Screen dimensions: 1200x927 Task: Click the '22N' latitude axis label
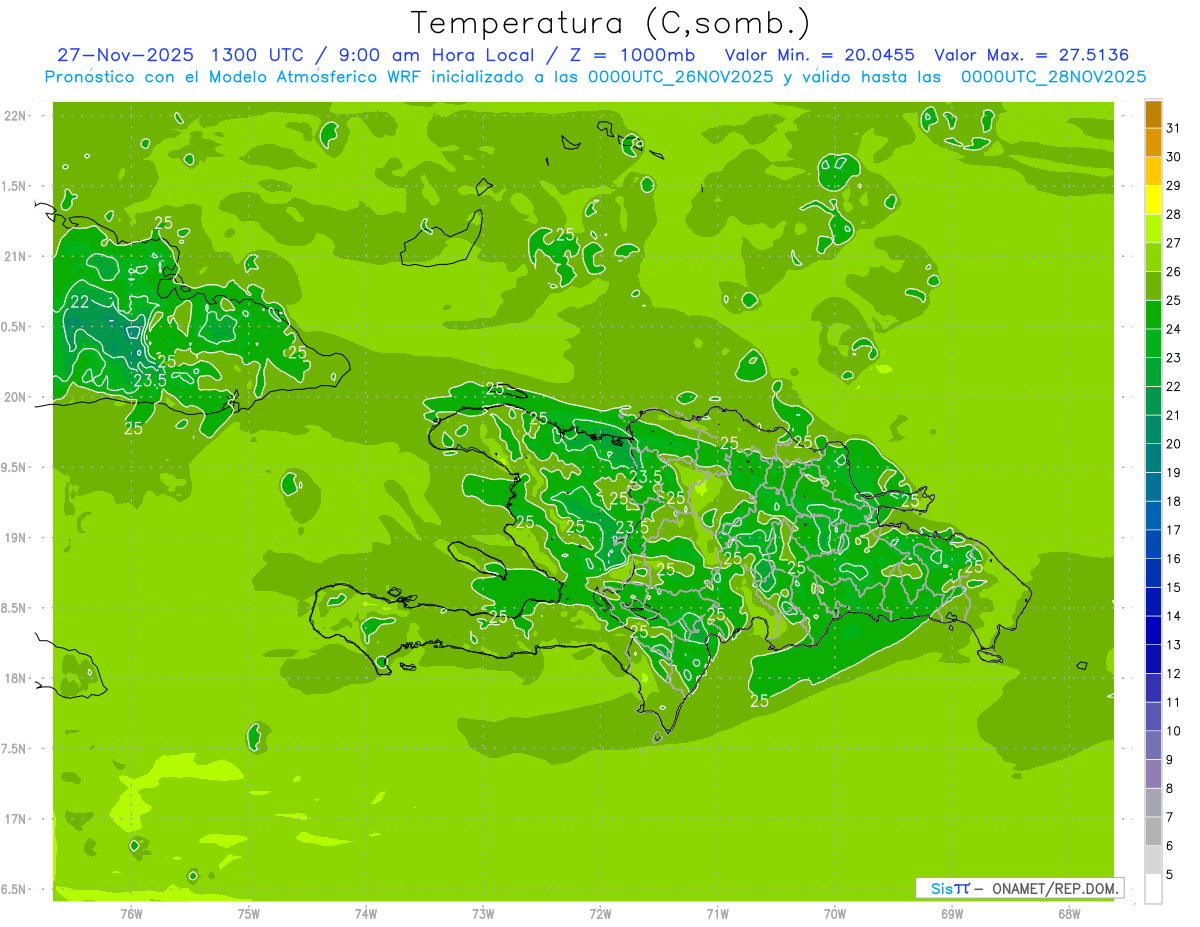[15, 116]
